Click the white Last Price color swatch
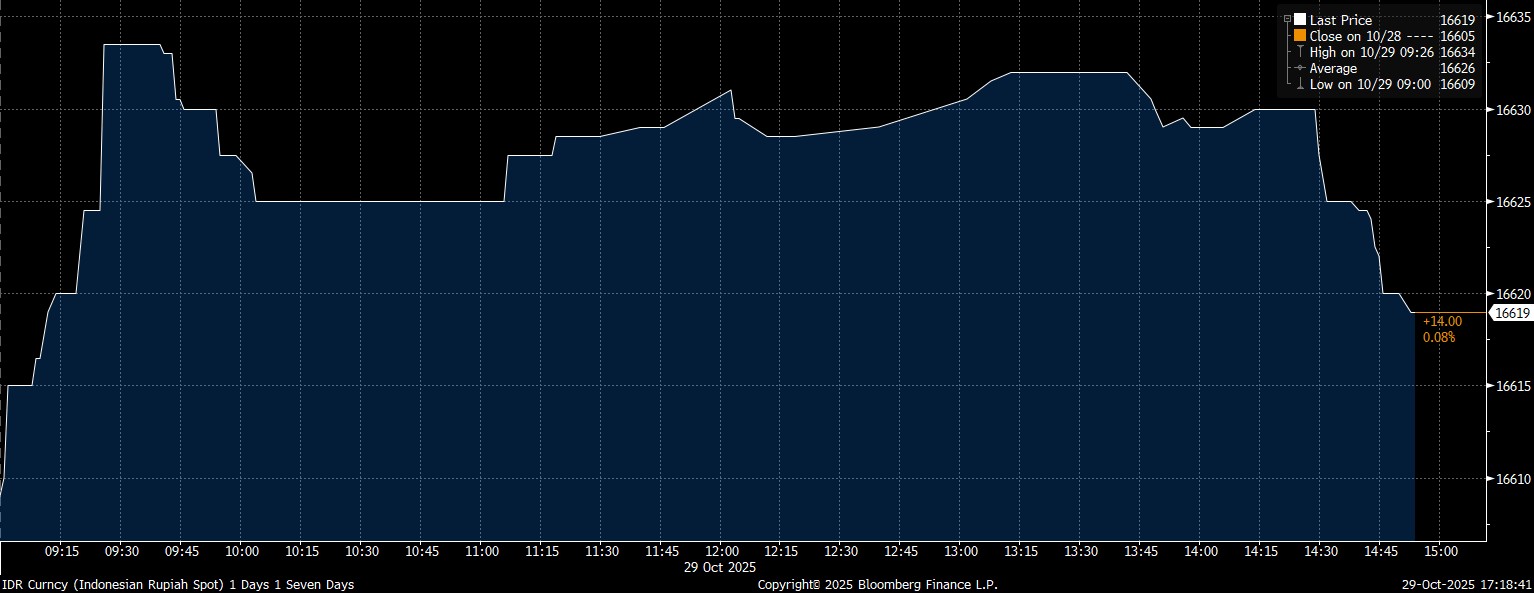The width and height of the screenshot is (1534, 593). (x=1300, y=19)
